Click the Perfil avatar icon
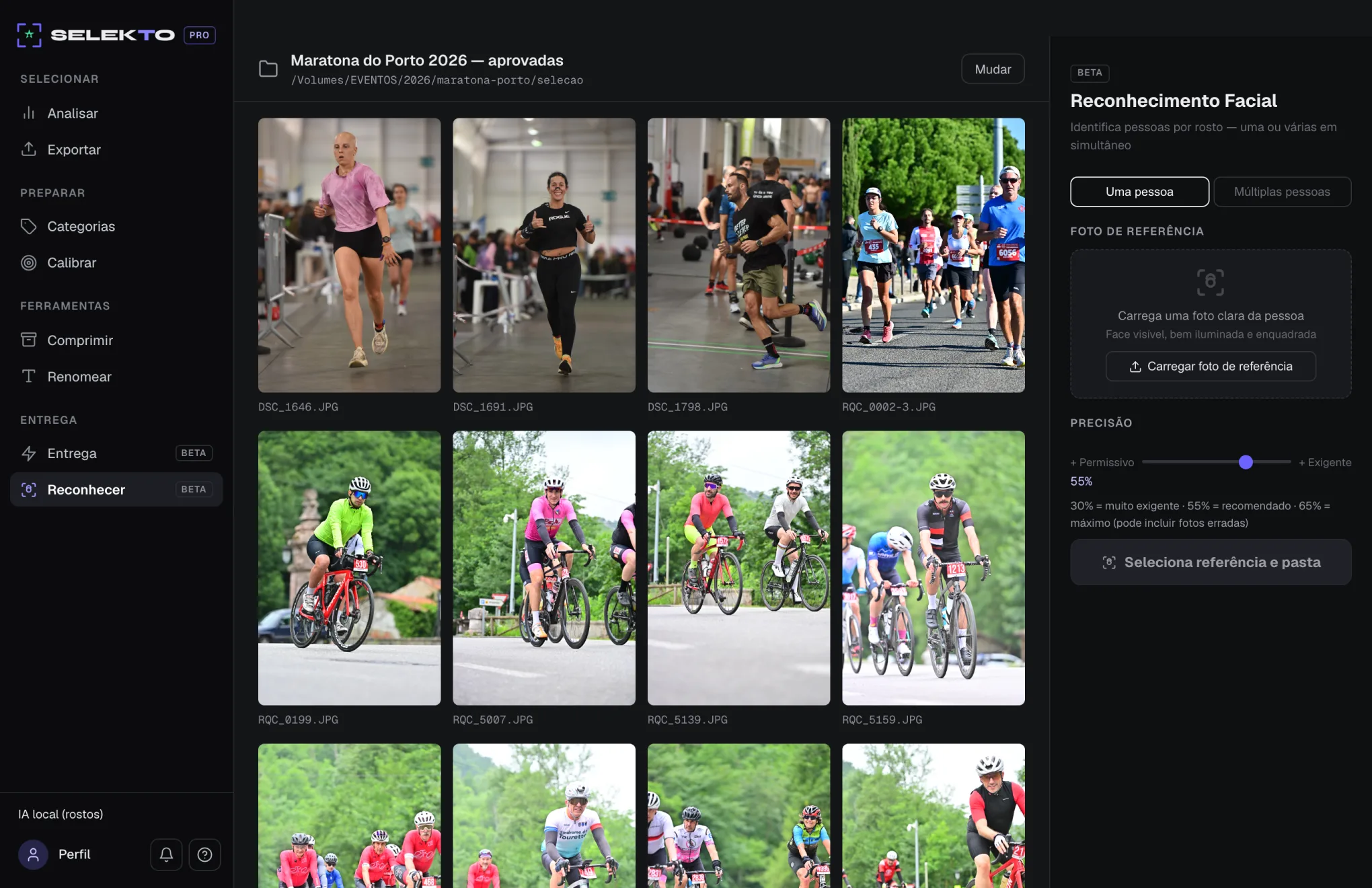This screenshot has width=1372, height=888. [x=33, y=854]
